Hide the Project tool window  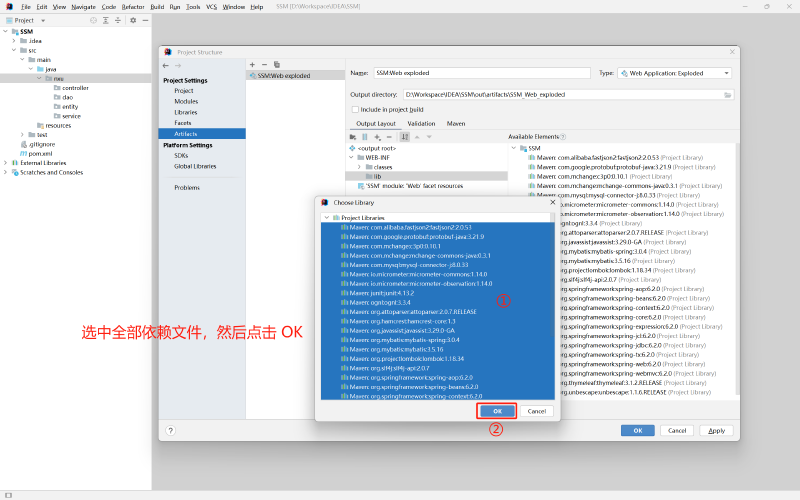pos(145,20)
